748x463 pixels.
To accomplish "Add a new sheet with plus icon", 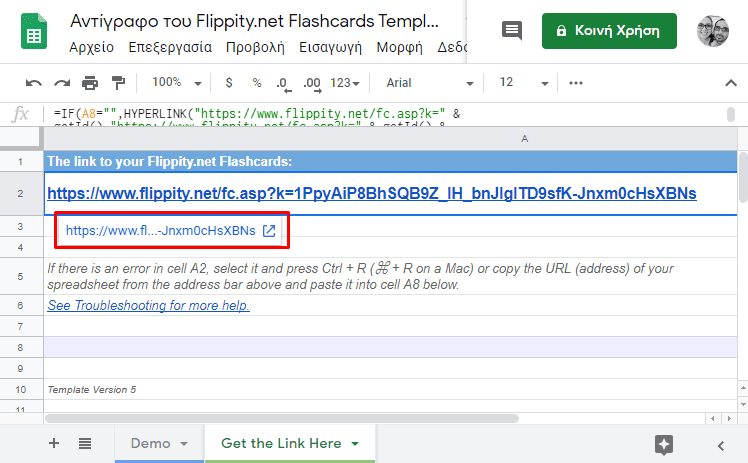I will coord(54,443).
